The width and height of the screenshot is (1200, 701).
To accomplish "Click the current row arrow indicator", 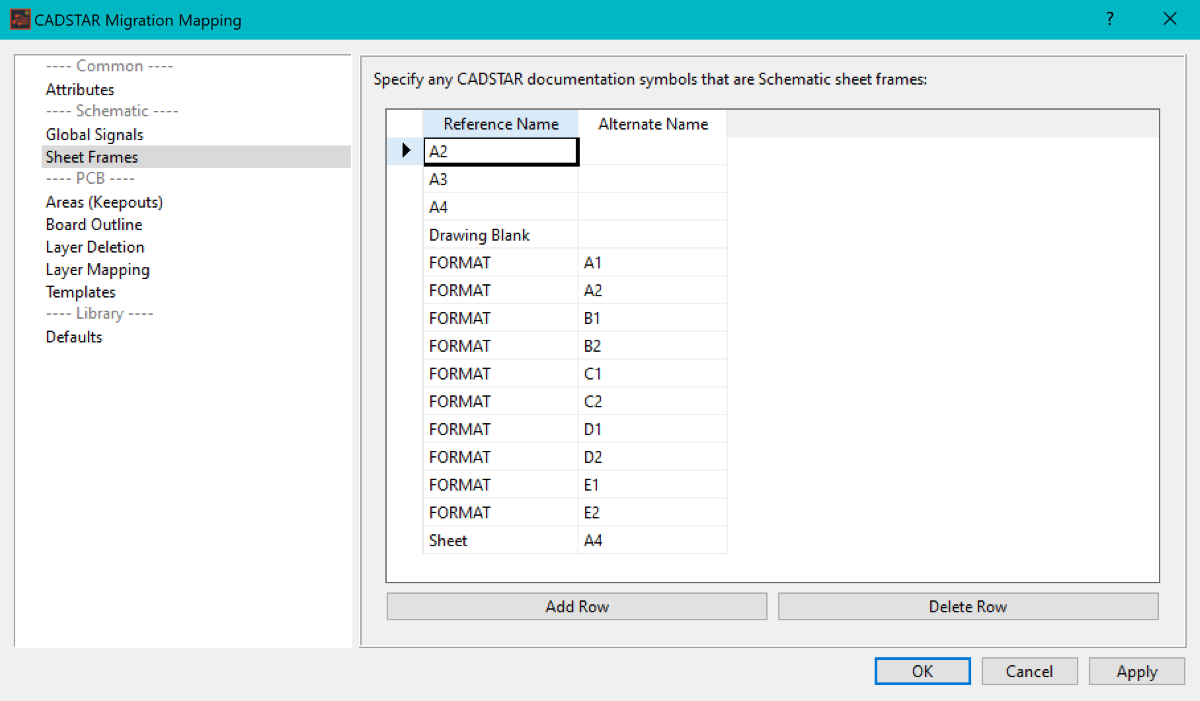I will click(x=406, y=151).
